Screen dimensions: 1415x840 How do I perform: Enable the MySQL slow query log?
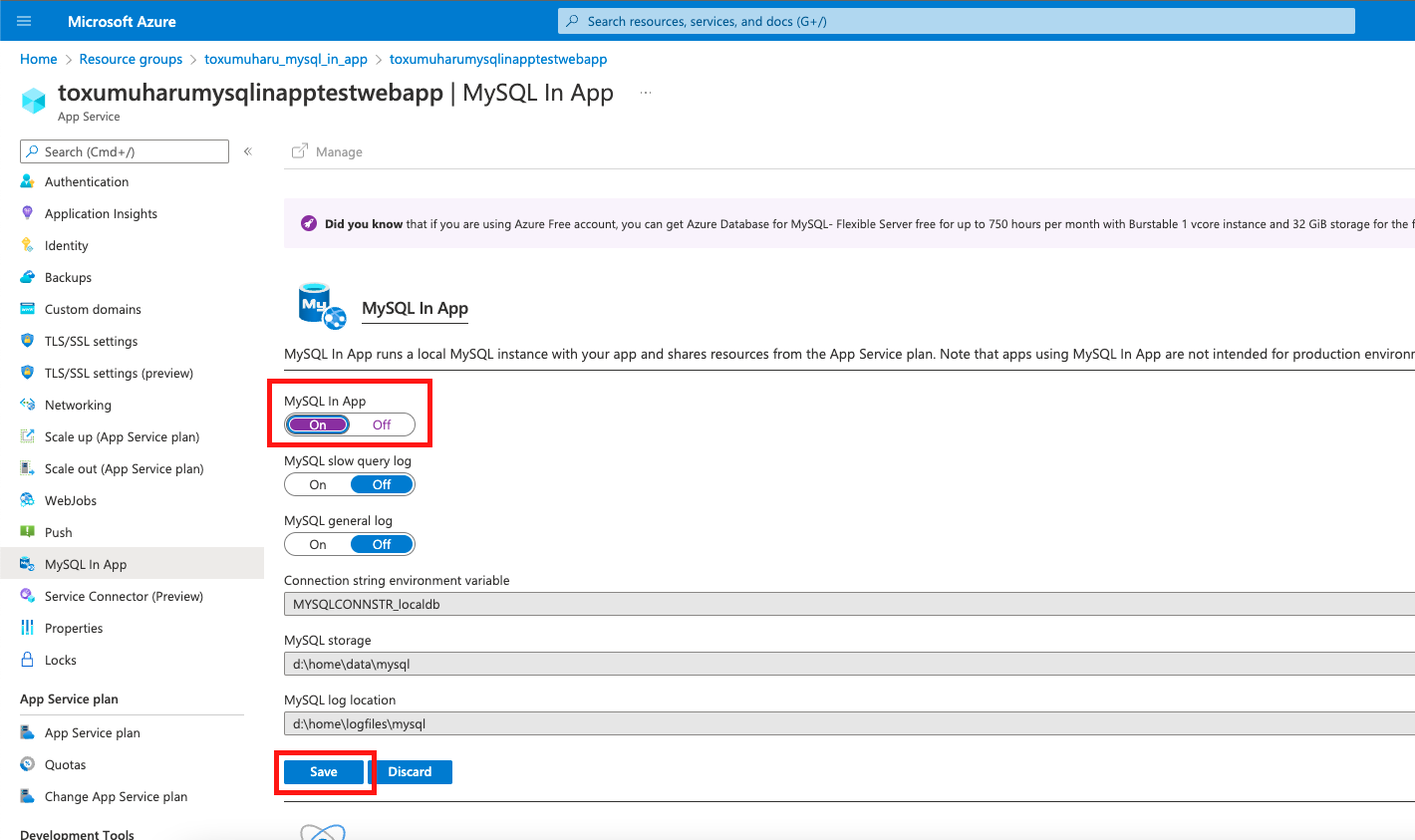pos(317,483)
